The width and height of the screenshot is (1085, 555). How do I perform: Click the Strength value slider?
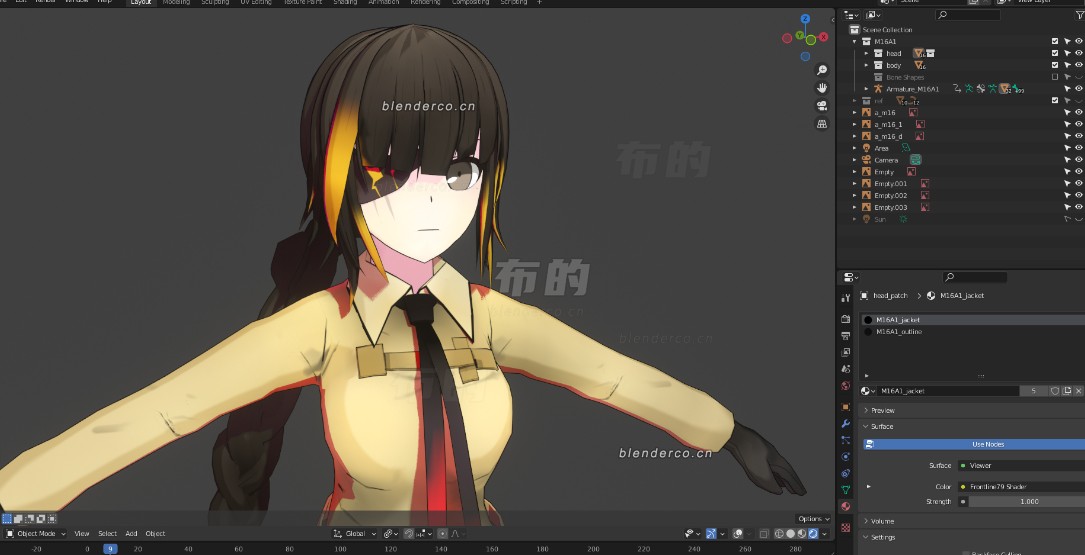click(1027, 502)
